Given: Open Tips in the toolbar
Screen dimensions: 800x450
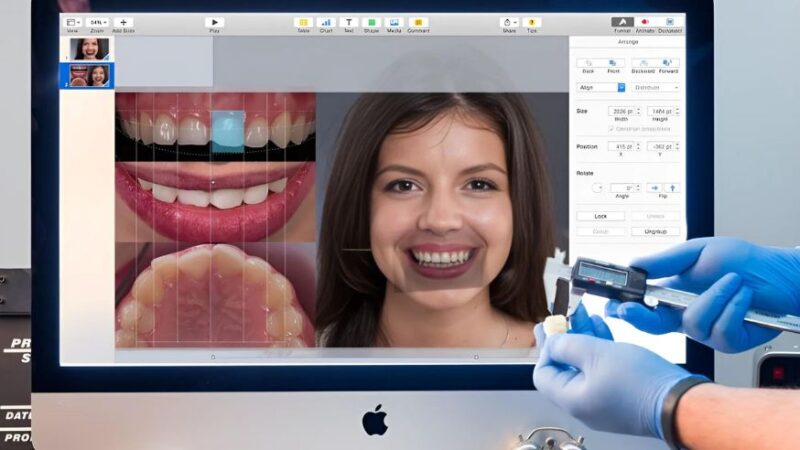Looking at the screenshot, I should (532, 22).
